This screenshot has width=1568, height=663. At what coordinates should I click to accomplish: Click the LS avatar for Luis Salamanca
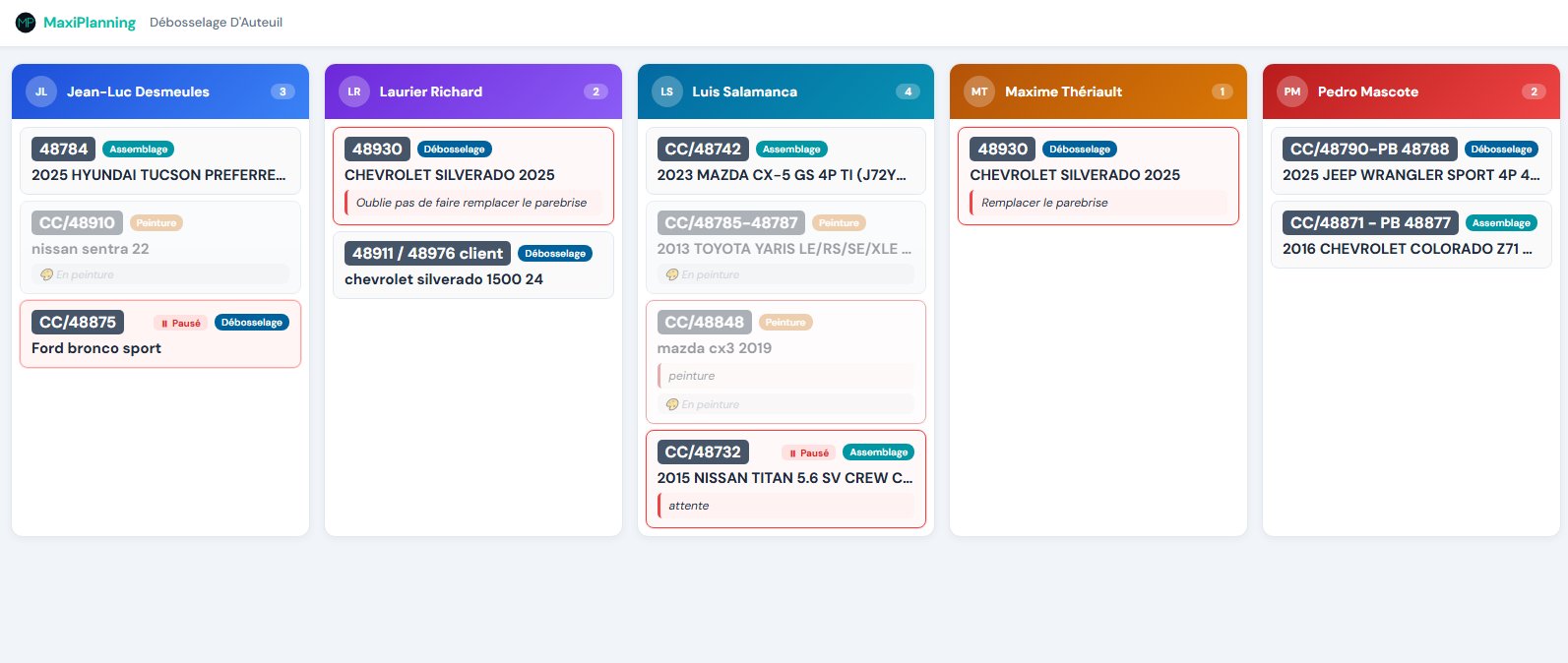point(667,91)
